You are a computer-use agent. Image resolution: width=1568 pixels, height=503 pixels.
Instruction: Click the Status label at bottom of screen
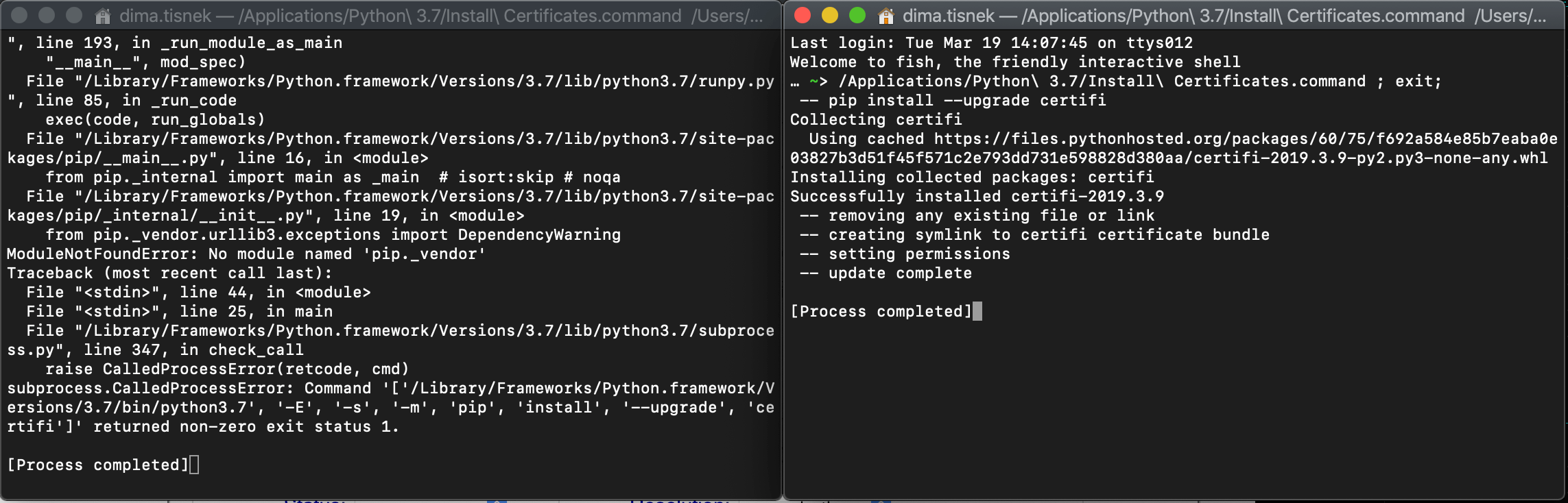pos(313,500)
